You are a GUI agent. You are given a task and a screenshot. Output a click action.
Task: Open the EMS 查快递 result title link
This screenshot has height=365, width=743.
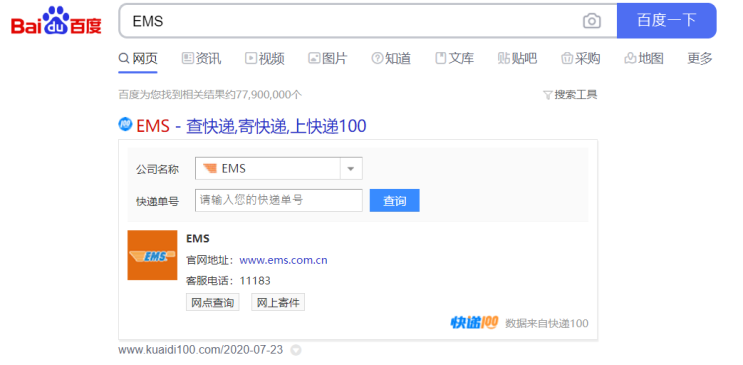coord(251,127)
